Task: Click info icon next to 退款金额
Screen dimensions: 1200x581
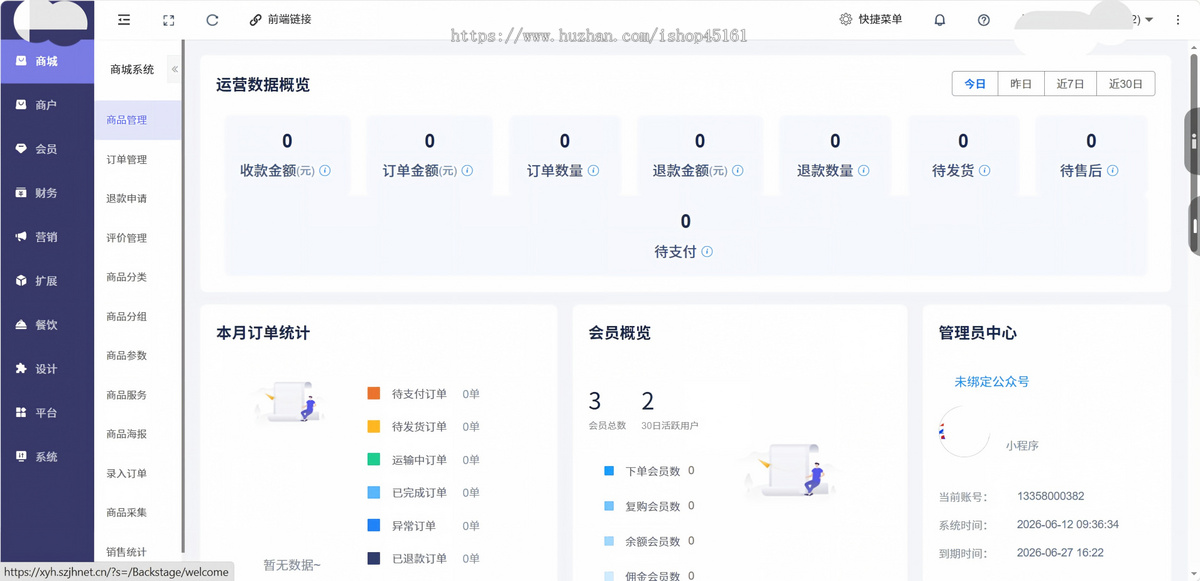Action: click(737, 171)
